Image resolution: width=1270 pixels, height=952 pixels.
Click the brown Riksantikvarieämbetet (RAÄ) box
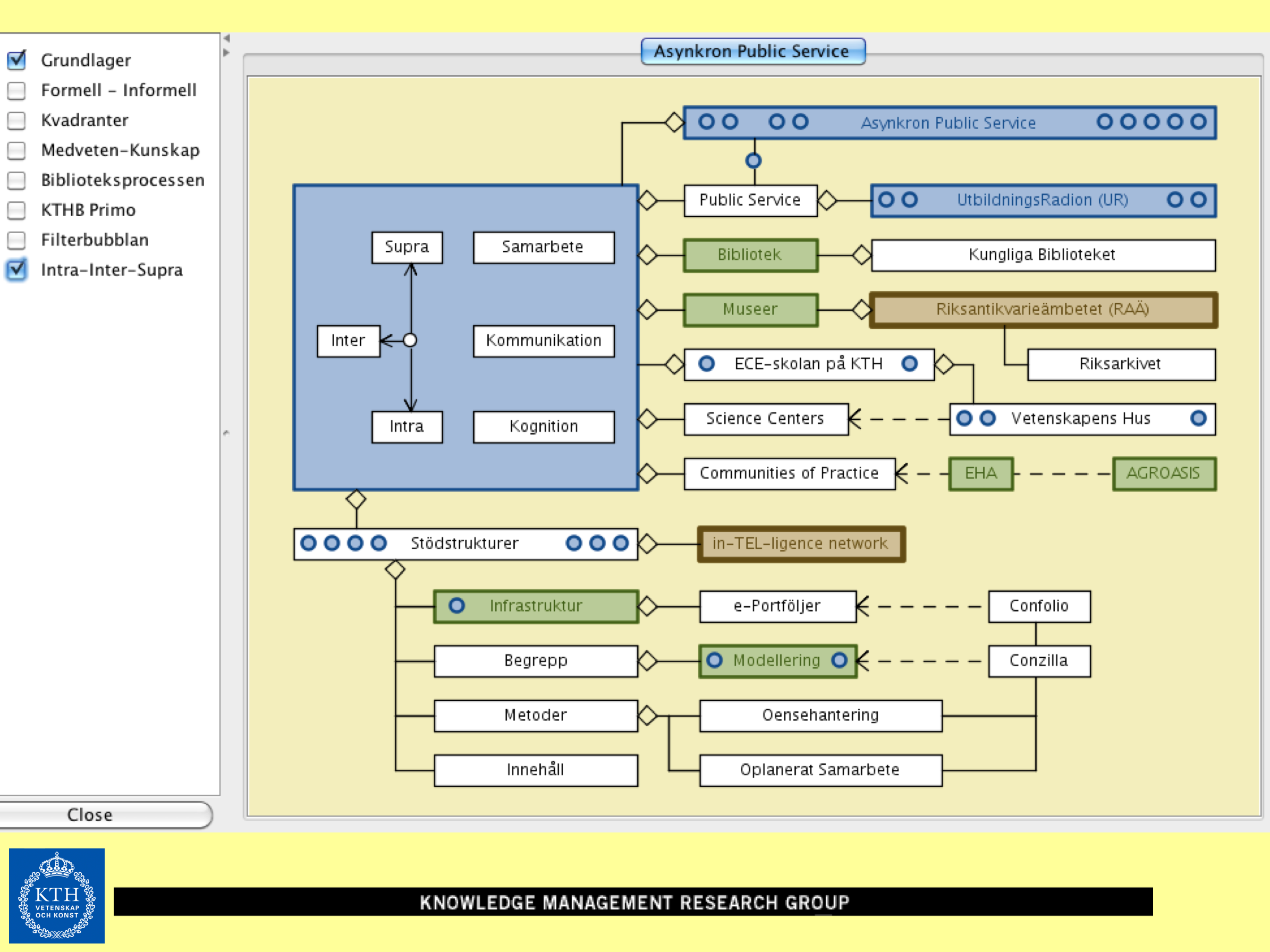coord(1042,309)
